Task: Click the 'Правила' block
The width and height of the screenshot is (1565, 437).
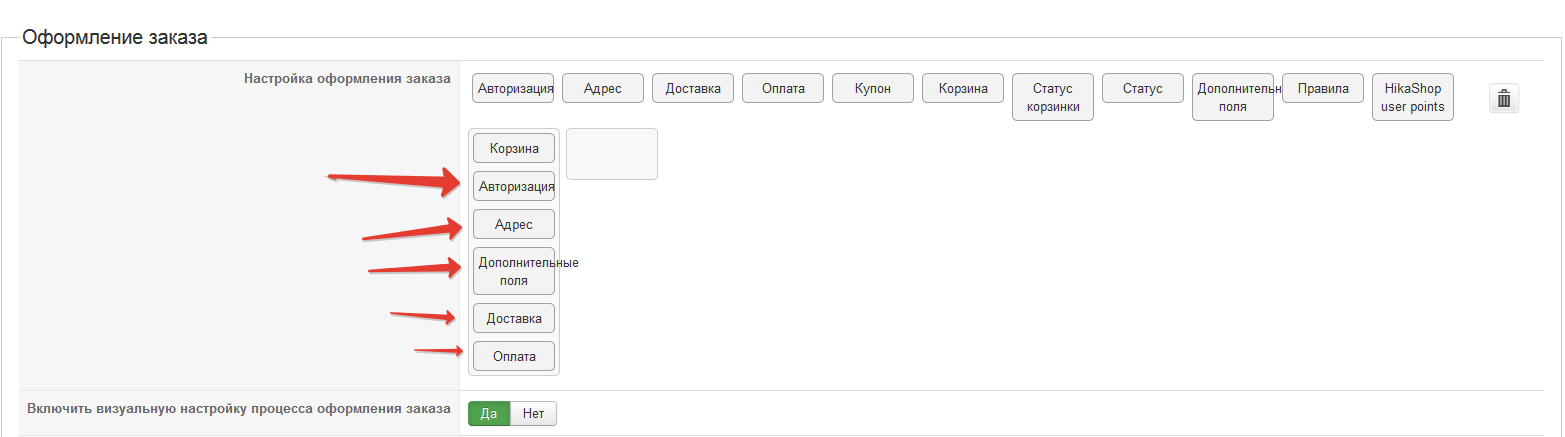Action: [1323, 88]
